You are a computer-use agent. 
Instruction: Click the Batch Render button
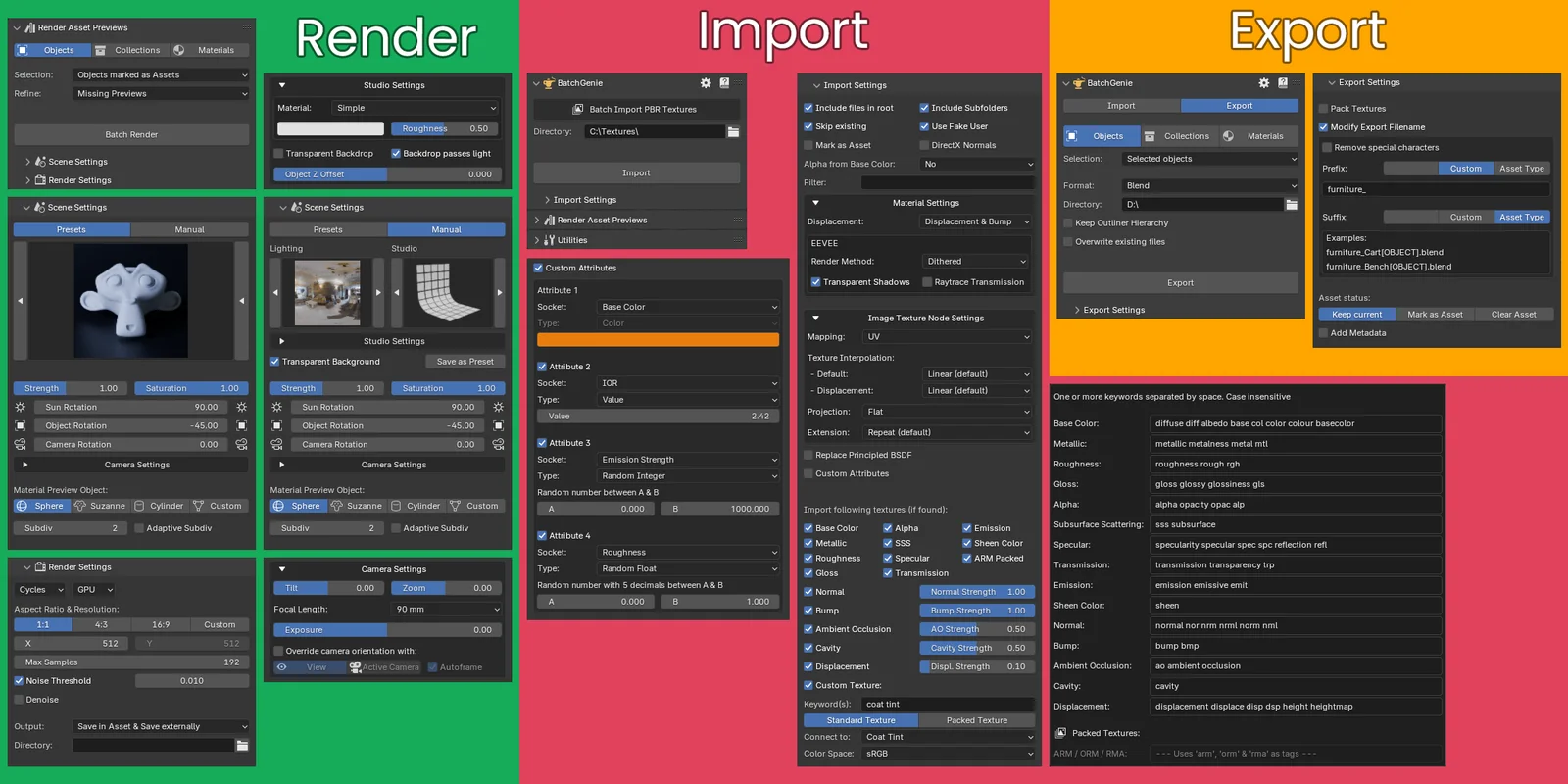click(x=131, y=135)
